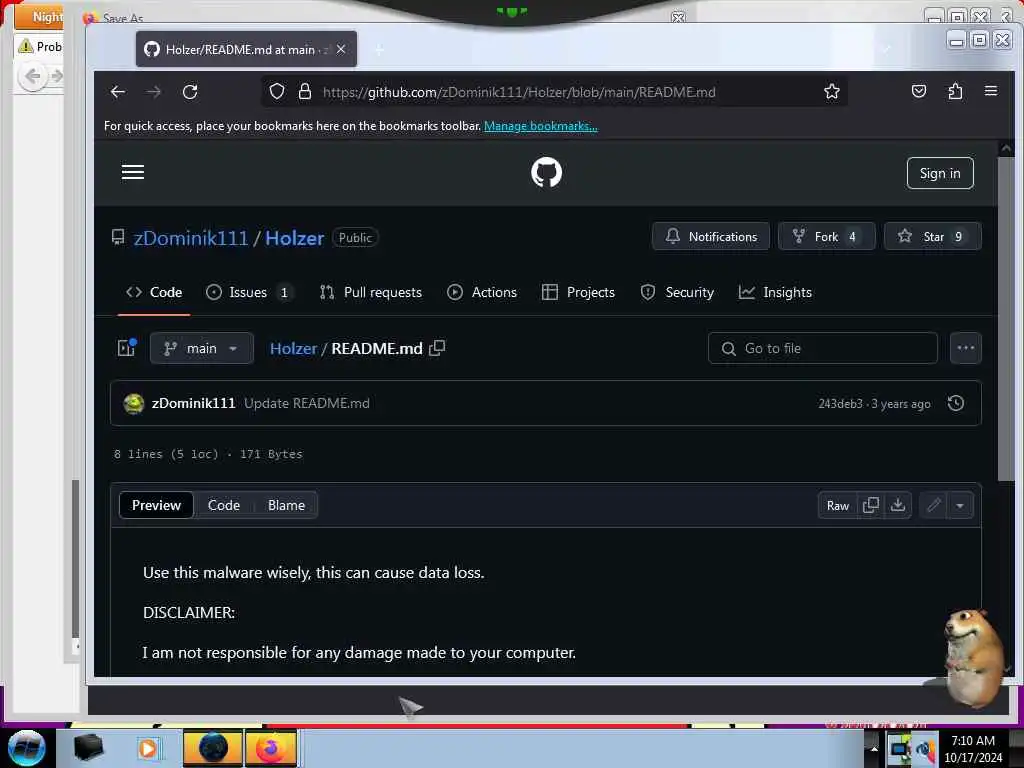Click the GitHub Octocat logo
This screenshot has width=1024, height=768.
(x=546, y=172)
